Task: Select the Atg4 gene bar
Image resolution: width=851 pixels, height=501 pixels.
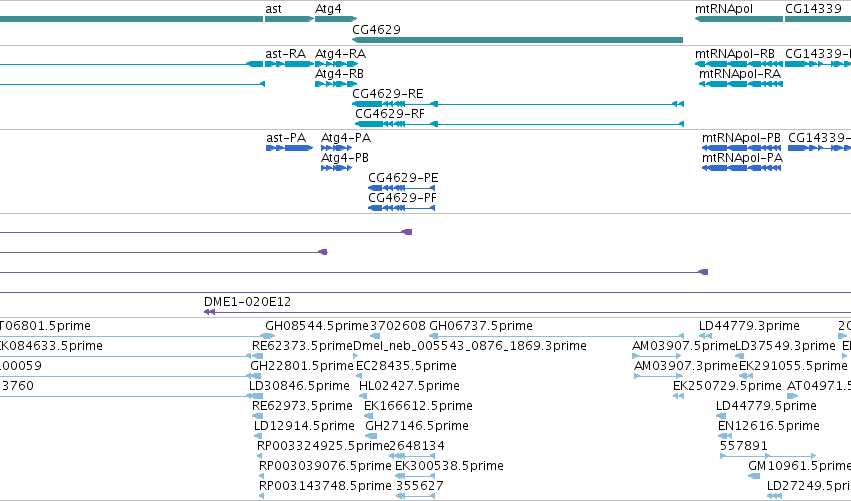Action: pos(335,20)
